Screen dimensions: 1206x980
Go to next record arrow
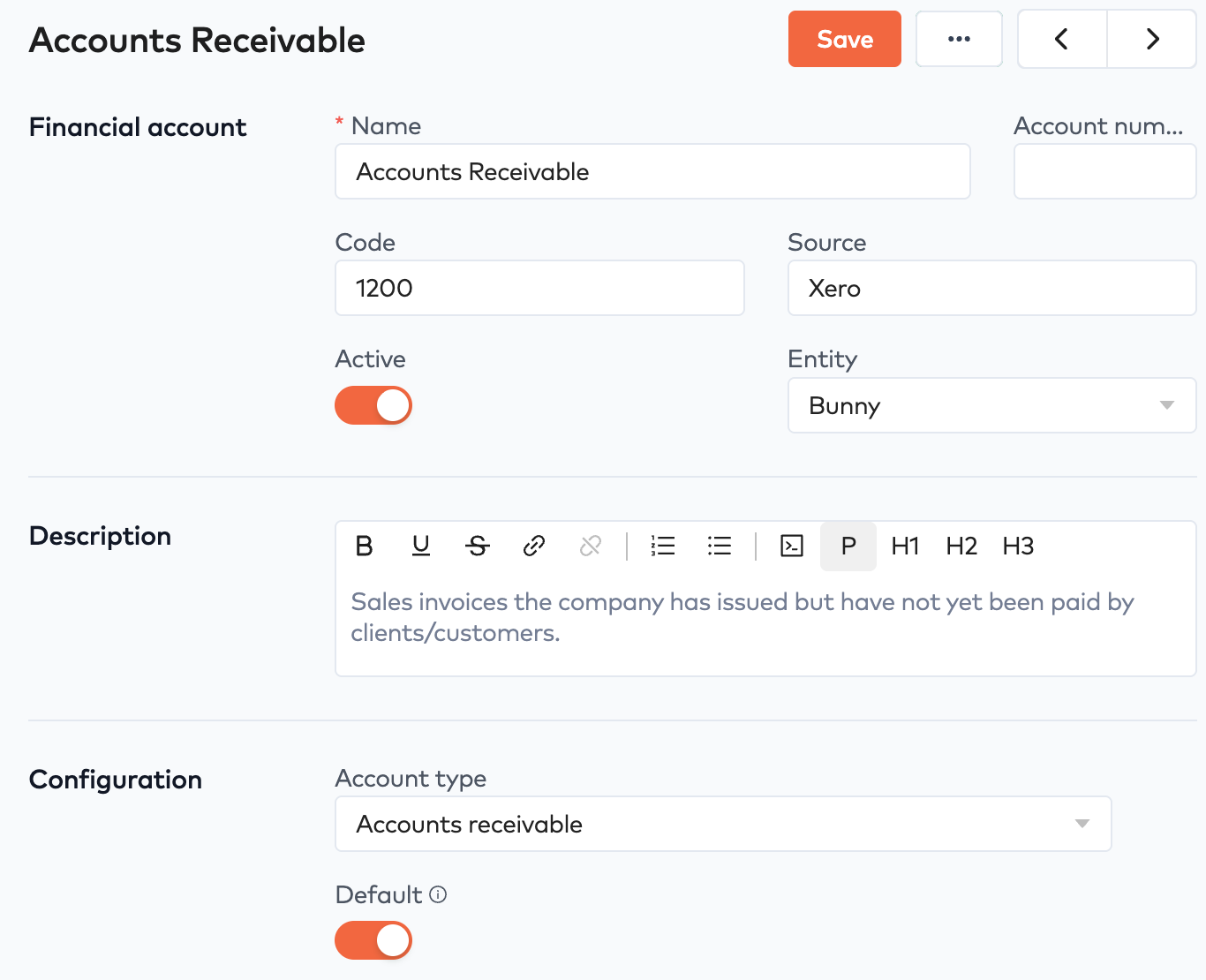(x=1152, y=39)
